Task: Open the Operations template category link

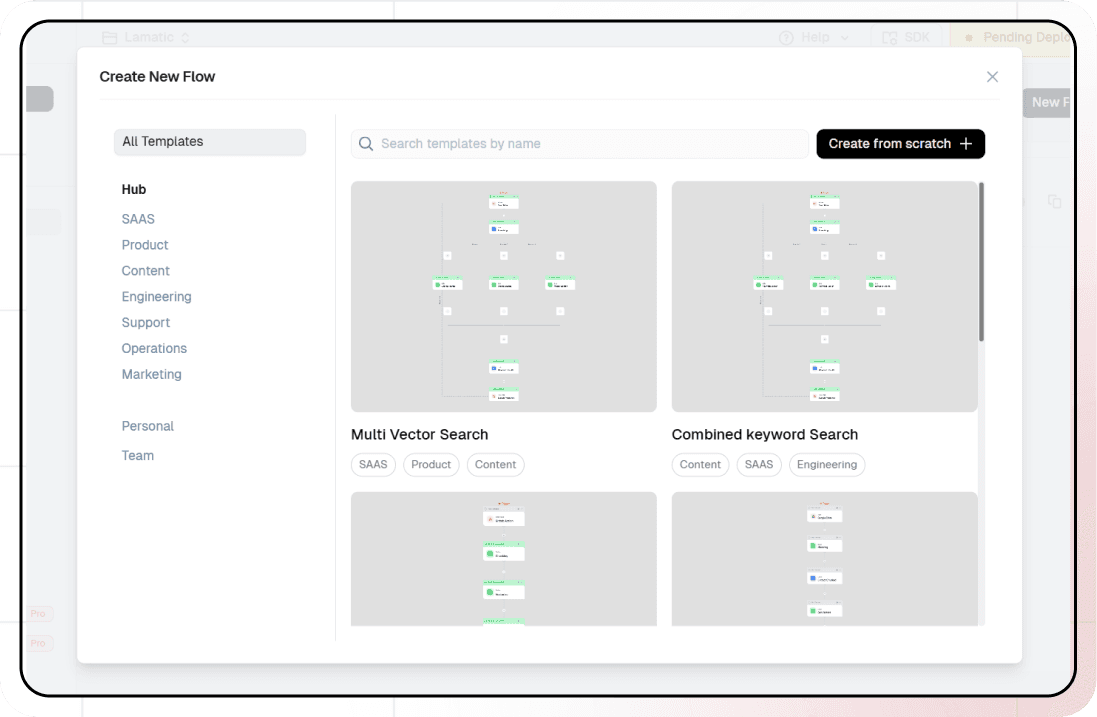Action: pyautogui.click(x=154, y=348)
